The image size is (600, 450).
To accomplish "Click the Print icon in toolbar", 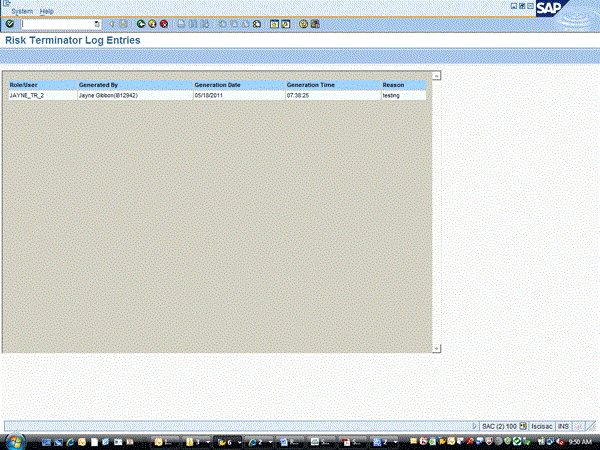I will (180, 24).
